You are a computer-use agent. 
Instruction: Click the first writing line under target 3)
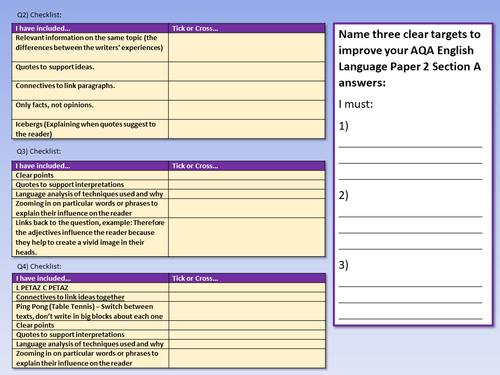pos(410,286)
